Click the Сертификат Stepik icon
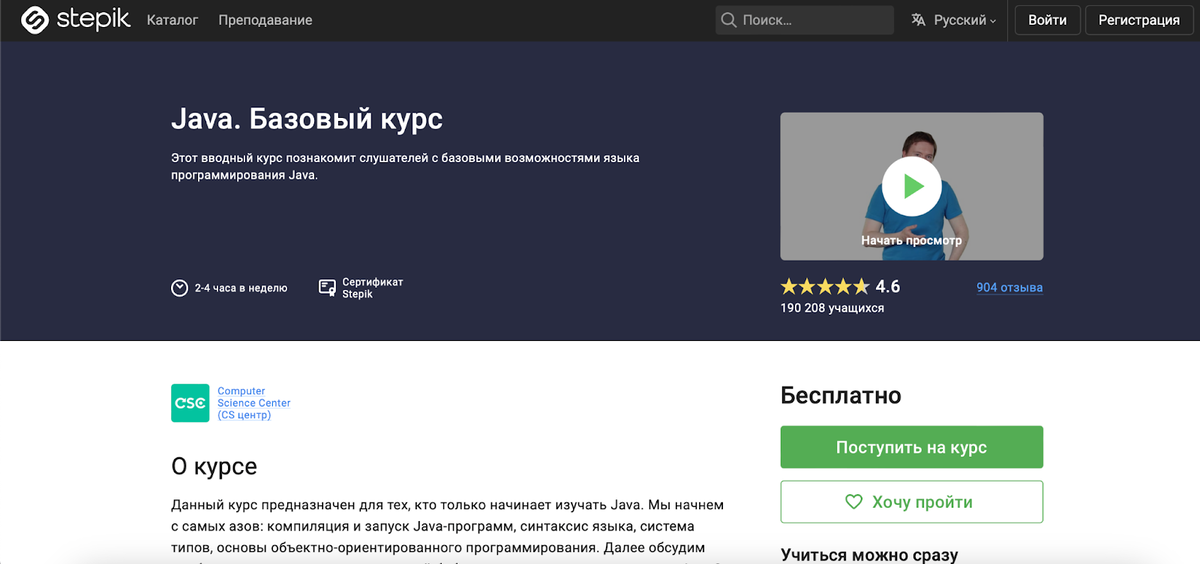The image size is (1200, 564). click(x=326, y=288)
